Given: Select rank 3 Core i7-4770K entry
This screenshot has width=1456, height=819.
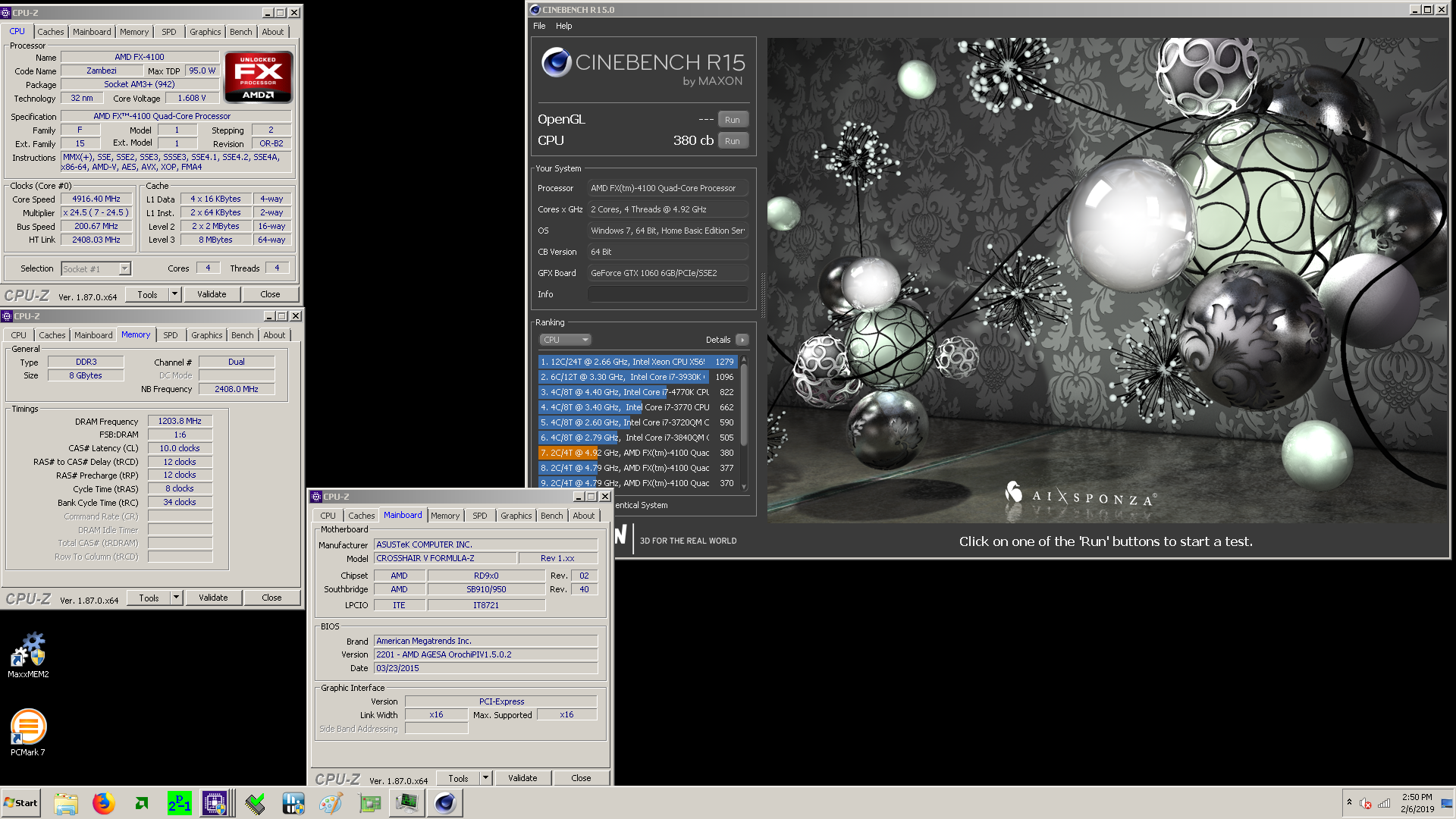Looking at the screenshot, I should pos(638,392).
